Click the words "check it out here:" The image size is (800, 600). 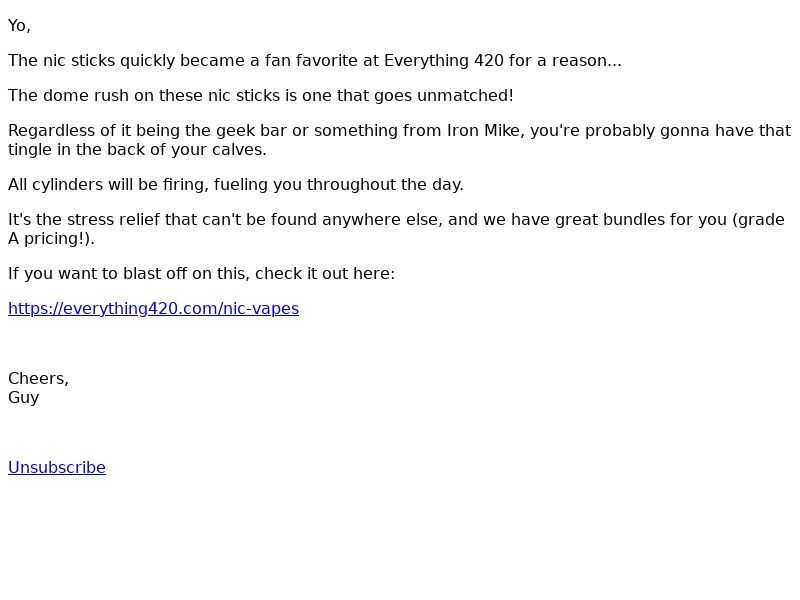(325, 273)
